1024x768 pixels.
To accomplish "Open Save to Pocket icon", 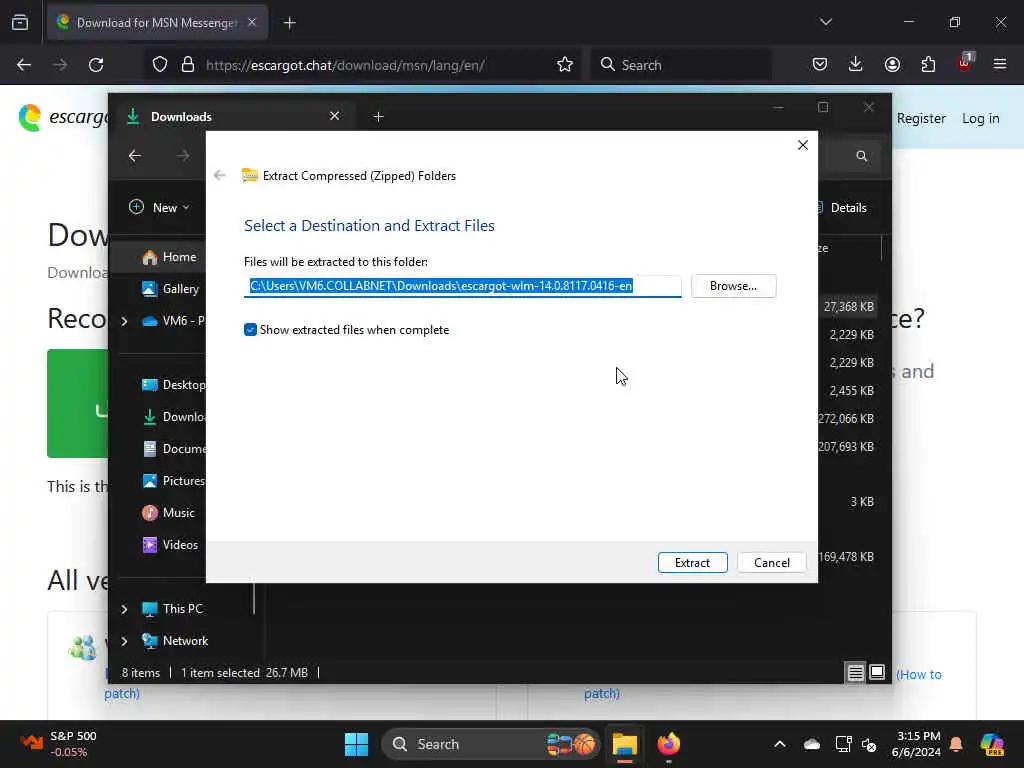I will [820, 65].
